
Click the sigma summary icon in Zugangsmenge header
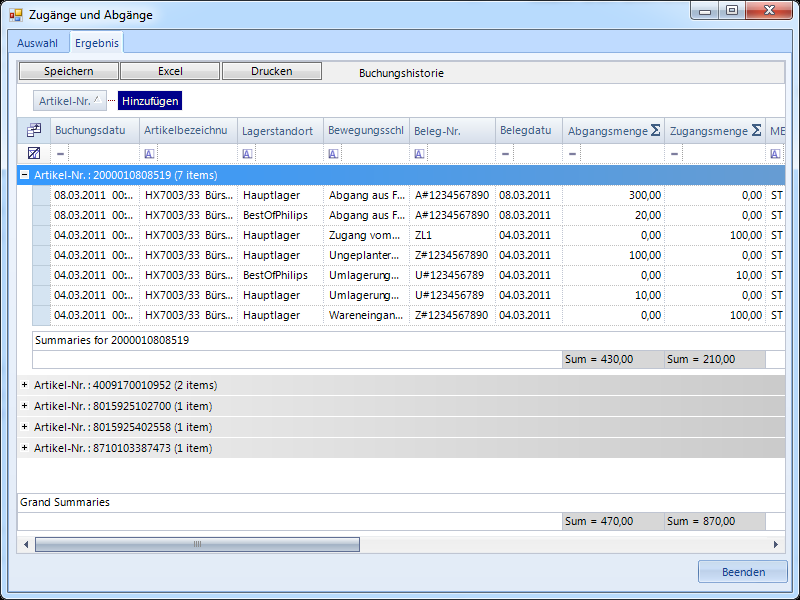point(757,130)
